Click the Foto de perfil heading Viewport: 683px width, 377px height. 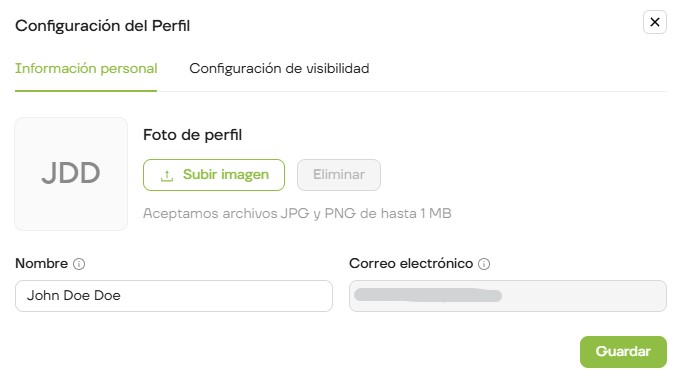193,135
